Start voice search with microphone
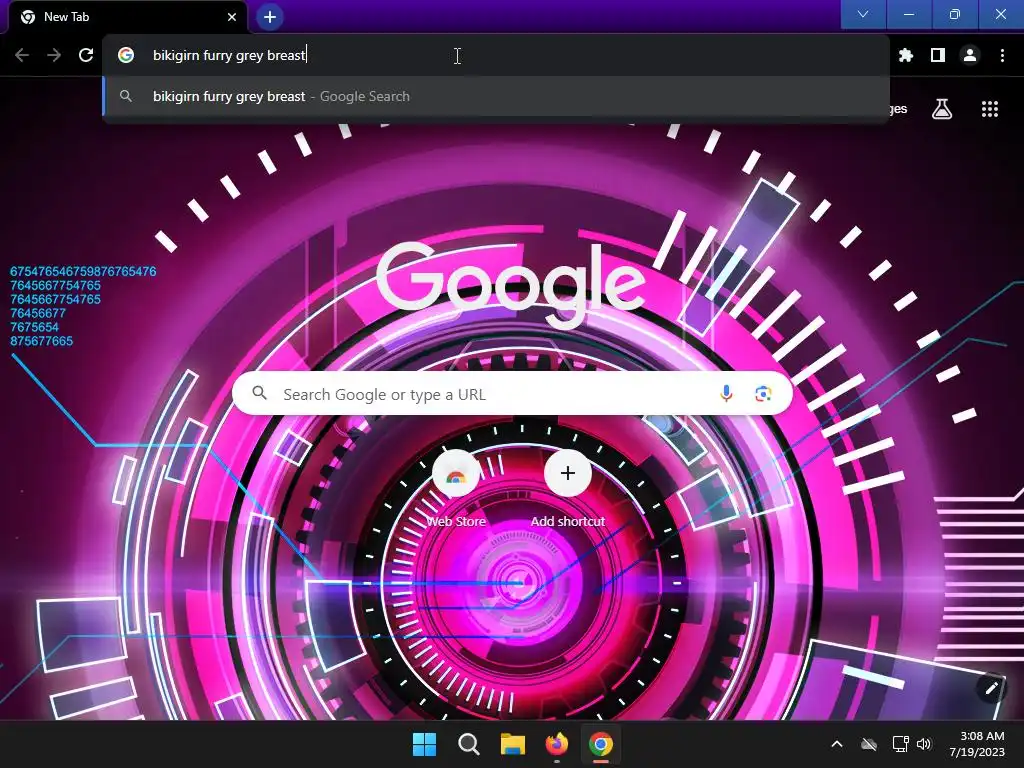This screenshot has height=768, width=1024. pyautogui.click(x=726, y=394)
